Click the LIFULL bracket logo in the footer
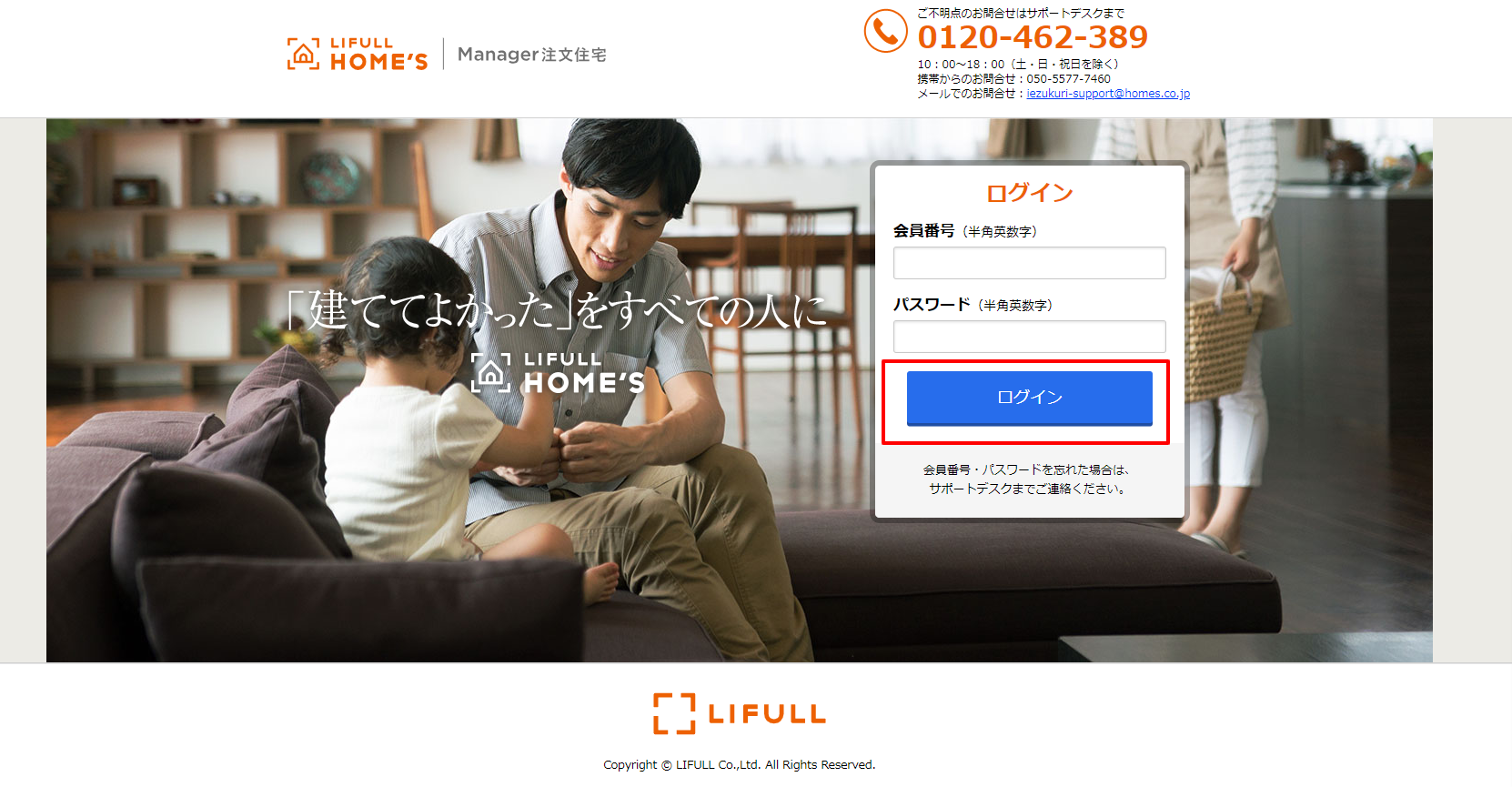 pos(740,714)
